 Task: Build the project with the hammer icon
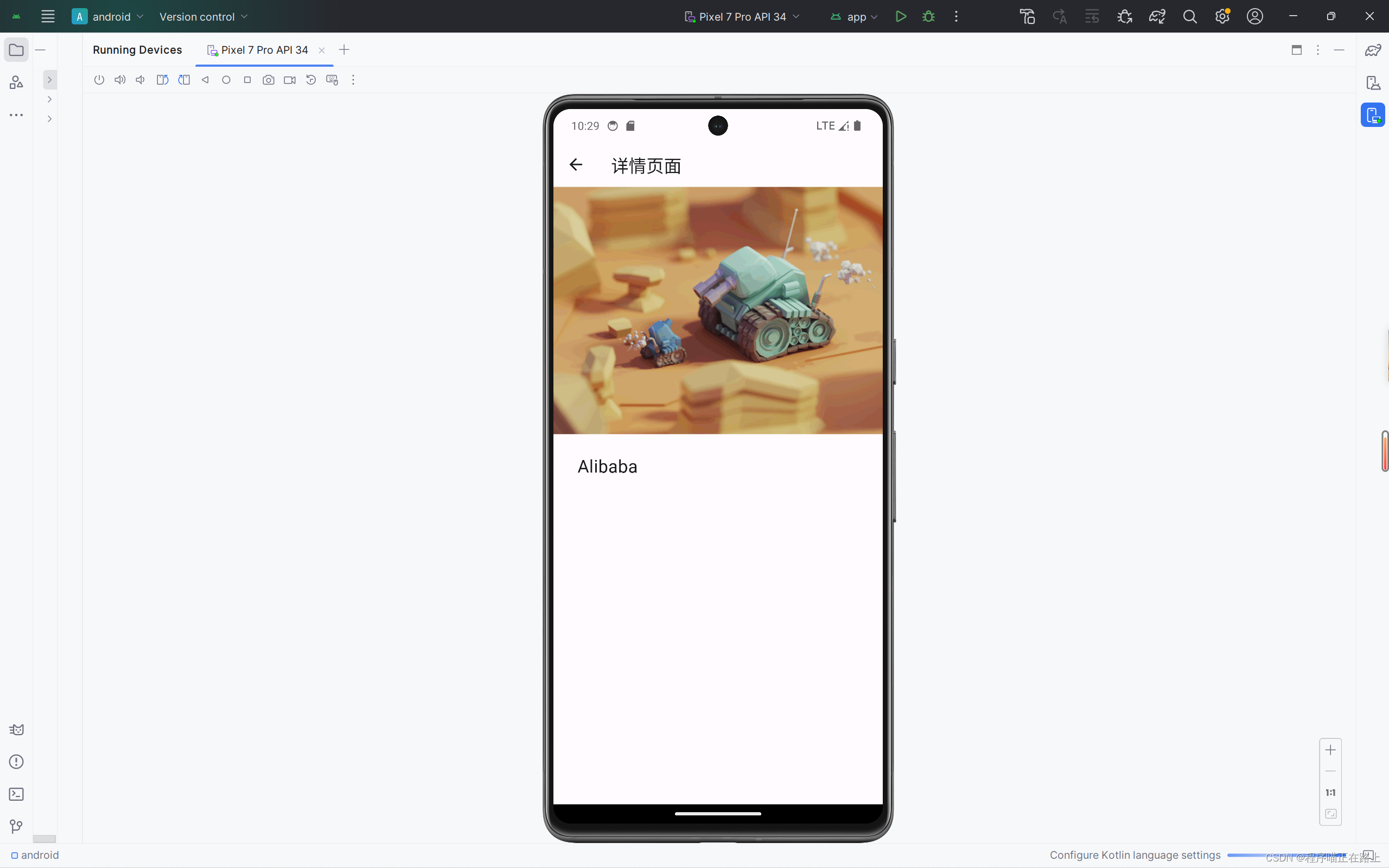[x=1028, y=16]
